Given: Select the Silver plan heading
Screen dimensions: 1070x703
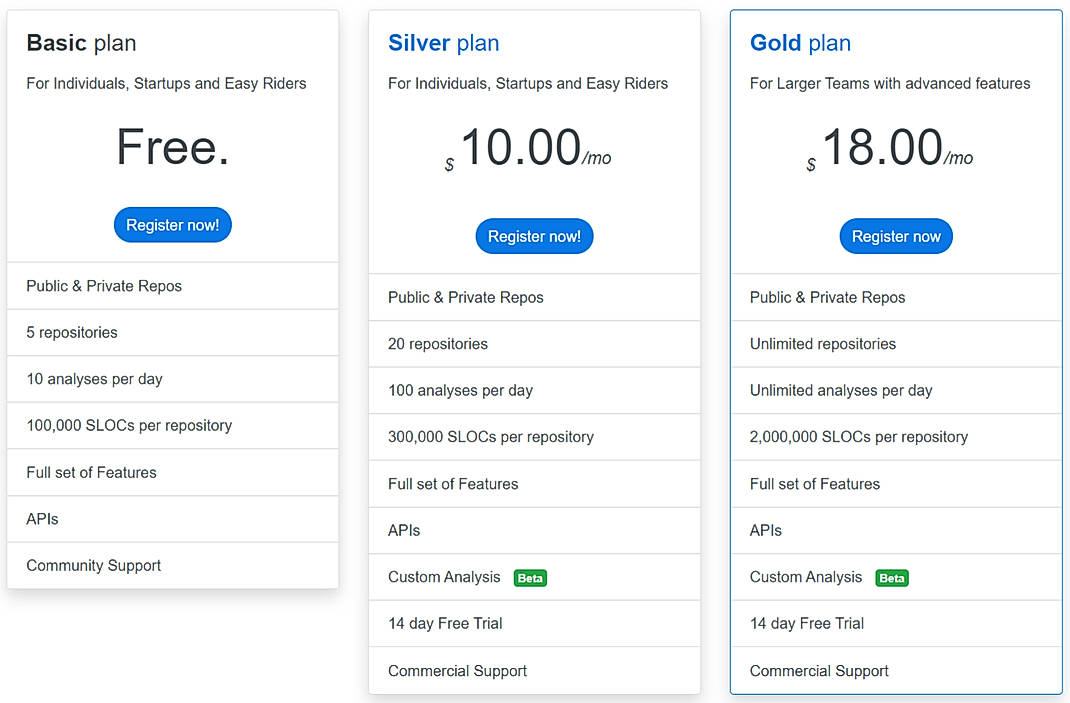Looking at the screenshot, I should coord(443,43).
